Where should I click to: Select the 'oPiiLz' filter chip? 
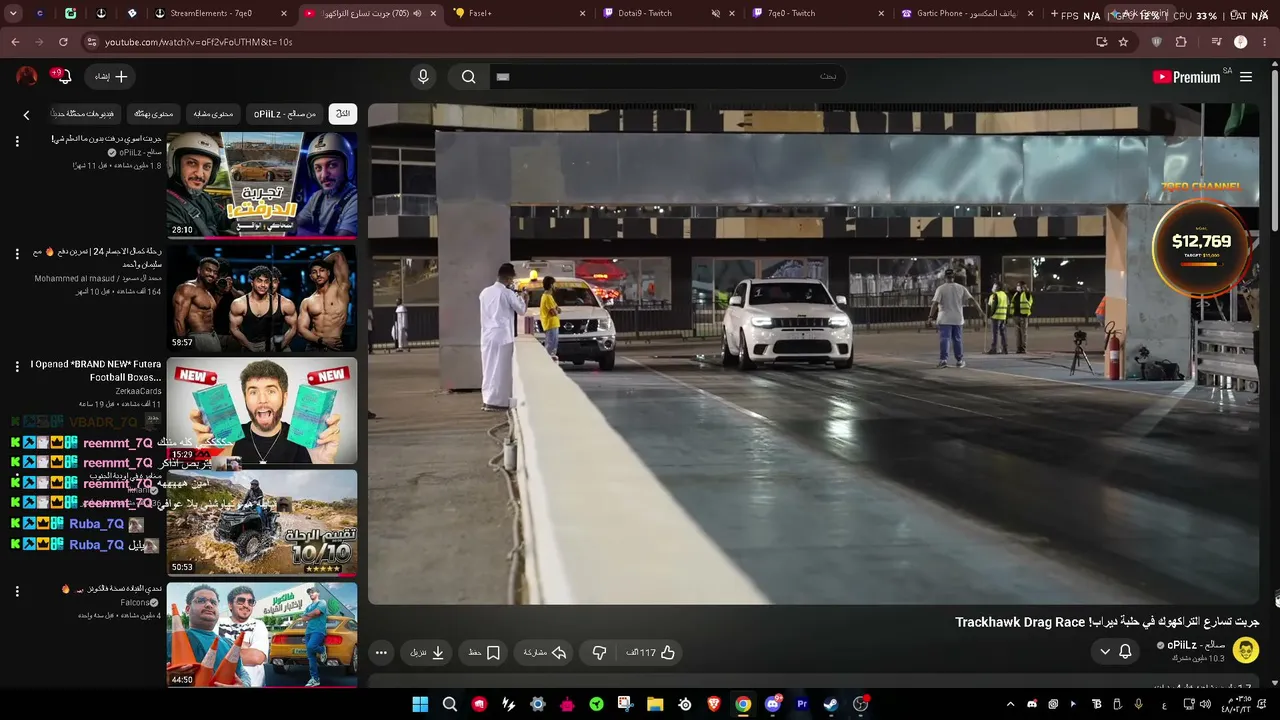pos(284,114)
